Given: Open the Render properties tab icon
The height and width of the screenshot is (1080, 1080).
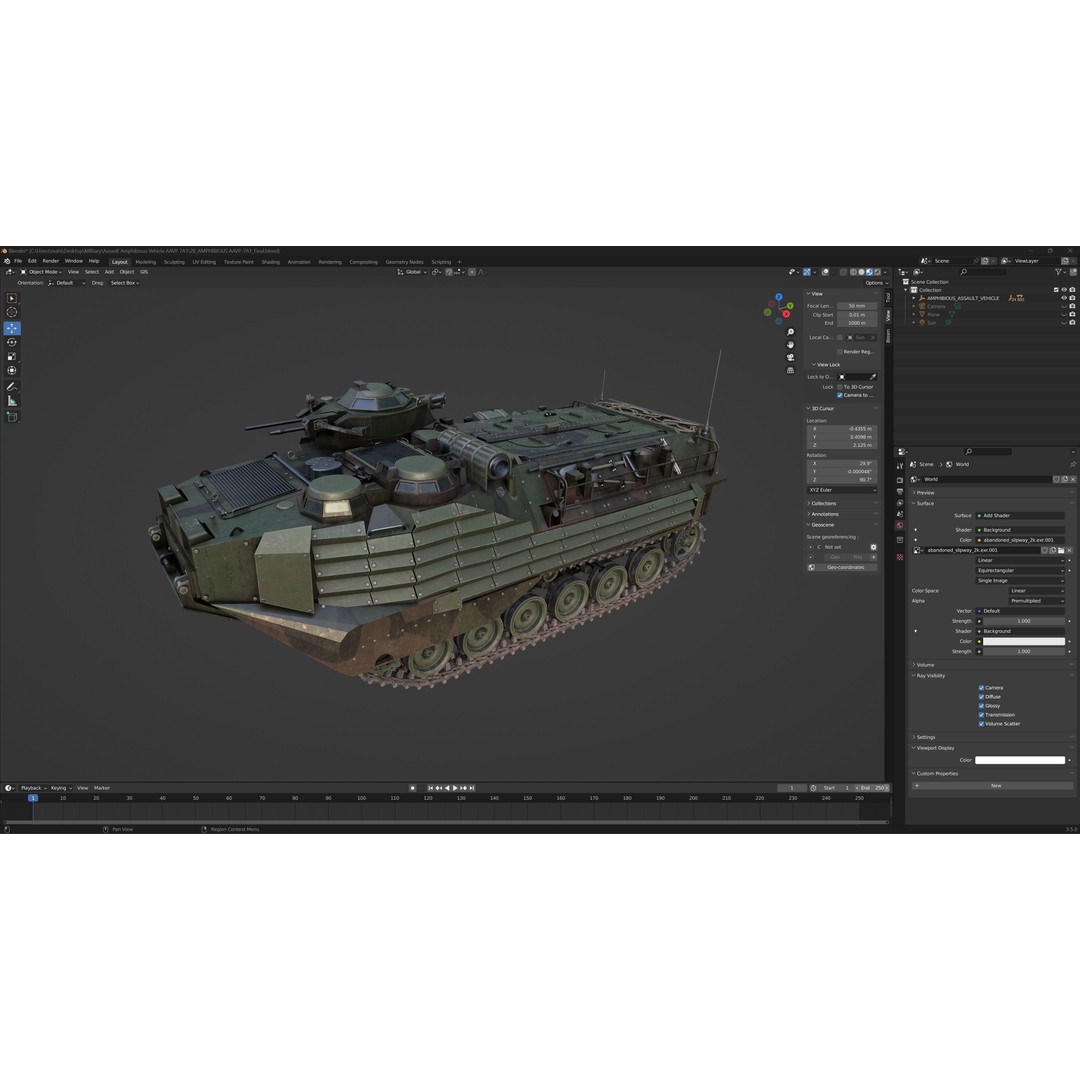Looking at the screenshot, I should [x=900, y=480].
